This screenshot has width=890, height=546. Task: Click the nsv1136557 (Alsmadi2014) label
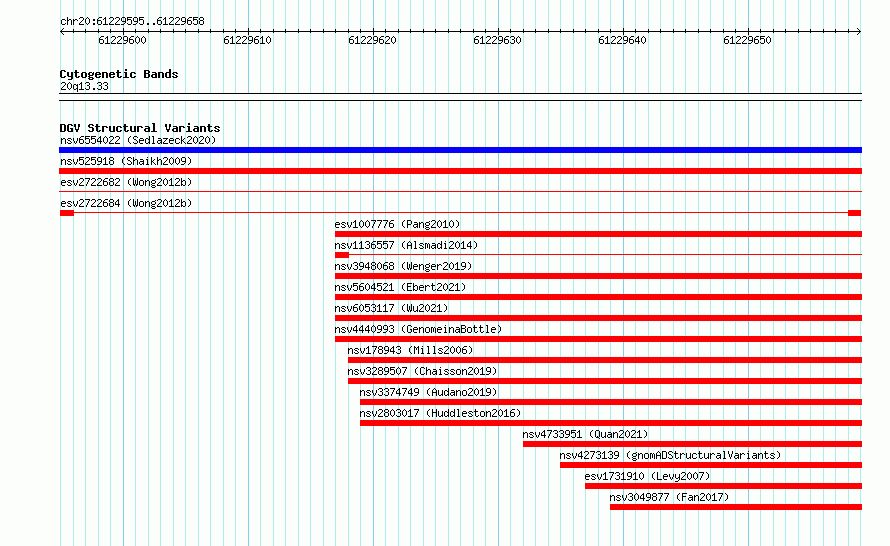406,245
